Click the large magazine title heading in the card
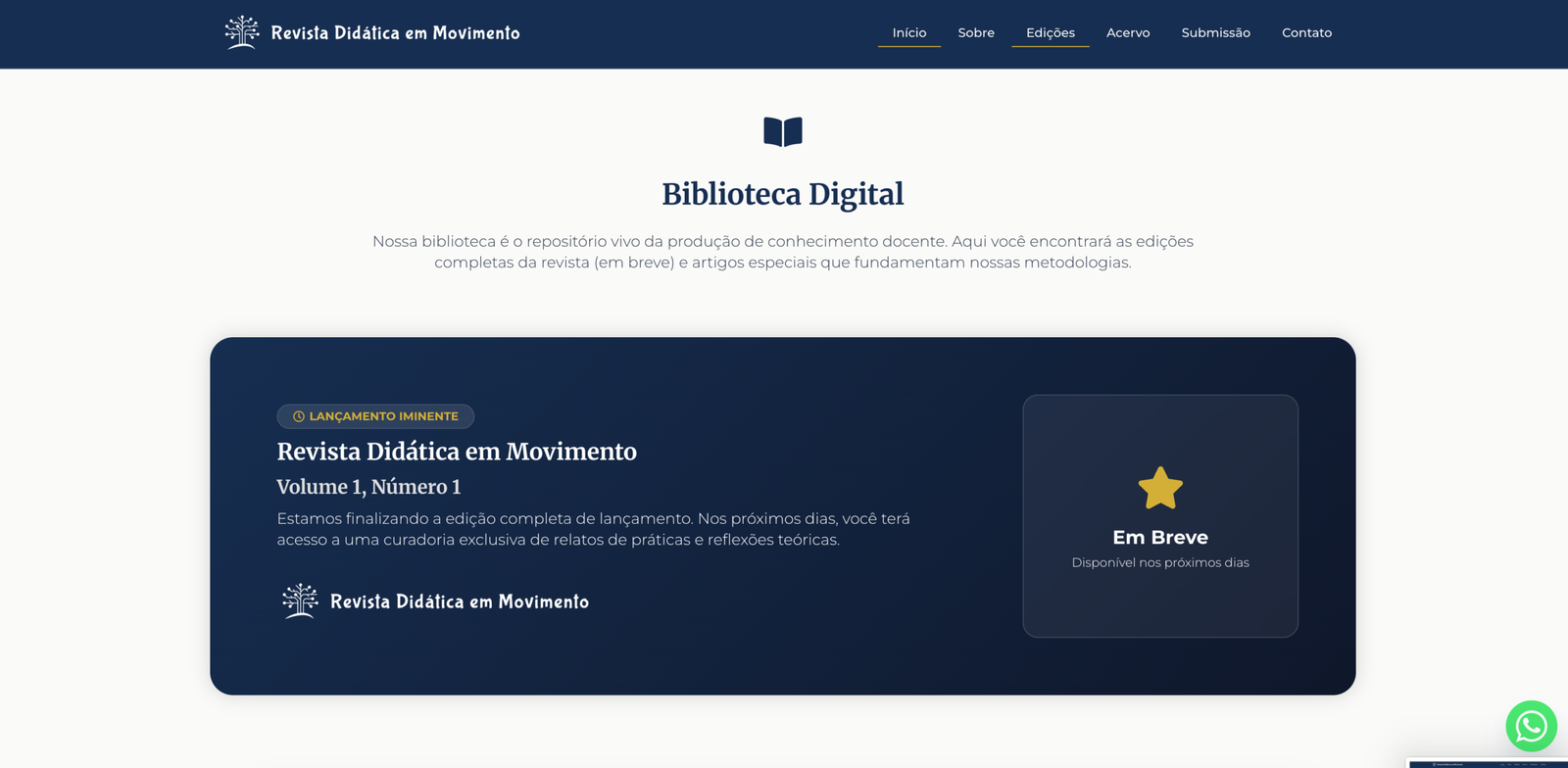 click(x=457, y=452)
